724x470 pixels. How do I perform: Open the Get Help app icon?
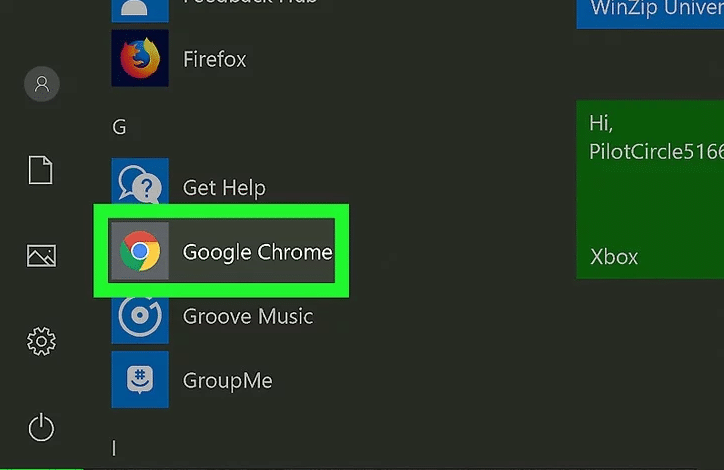click(140, 181)
